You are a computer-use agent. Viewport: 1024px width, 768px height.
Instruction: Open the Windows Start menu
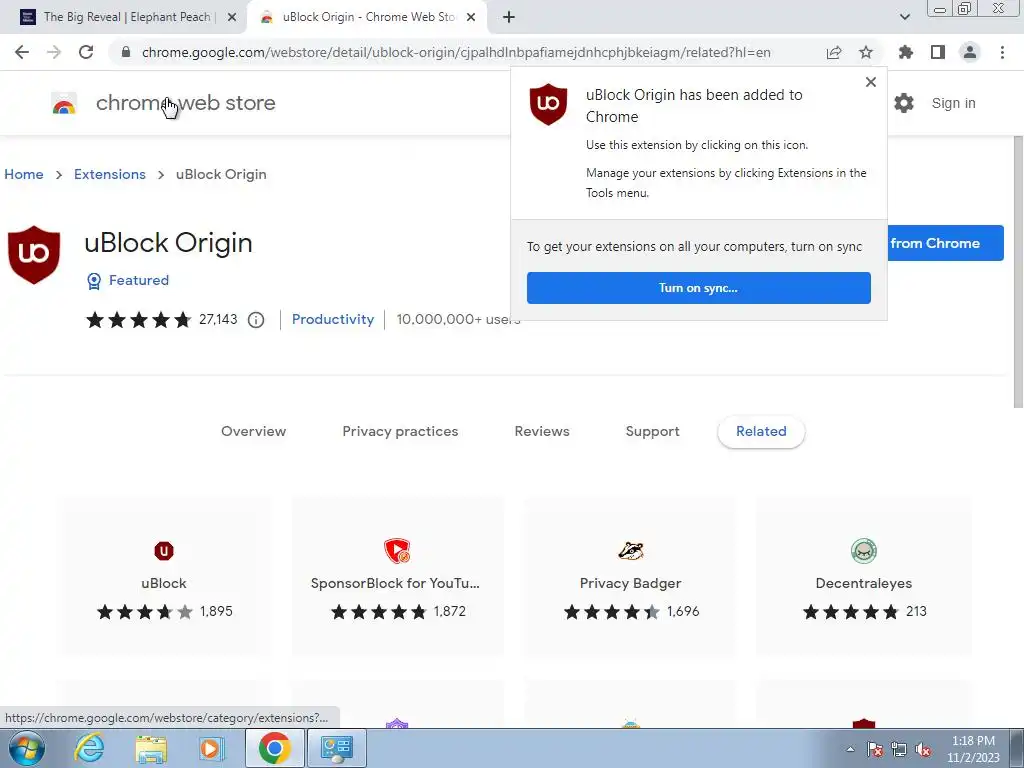coord(26,748)
